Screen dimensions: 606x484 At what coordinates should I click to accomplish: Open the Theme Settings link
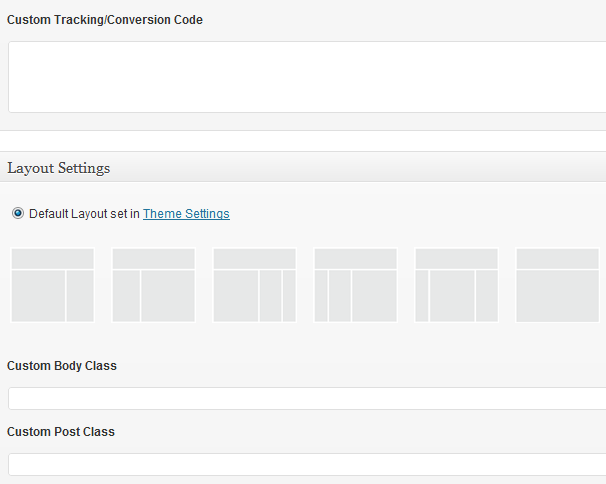tap(186, 214)
